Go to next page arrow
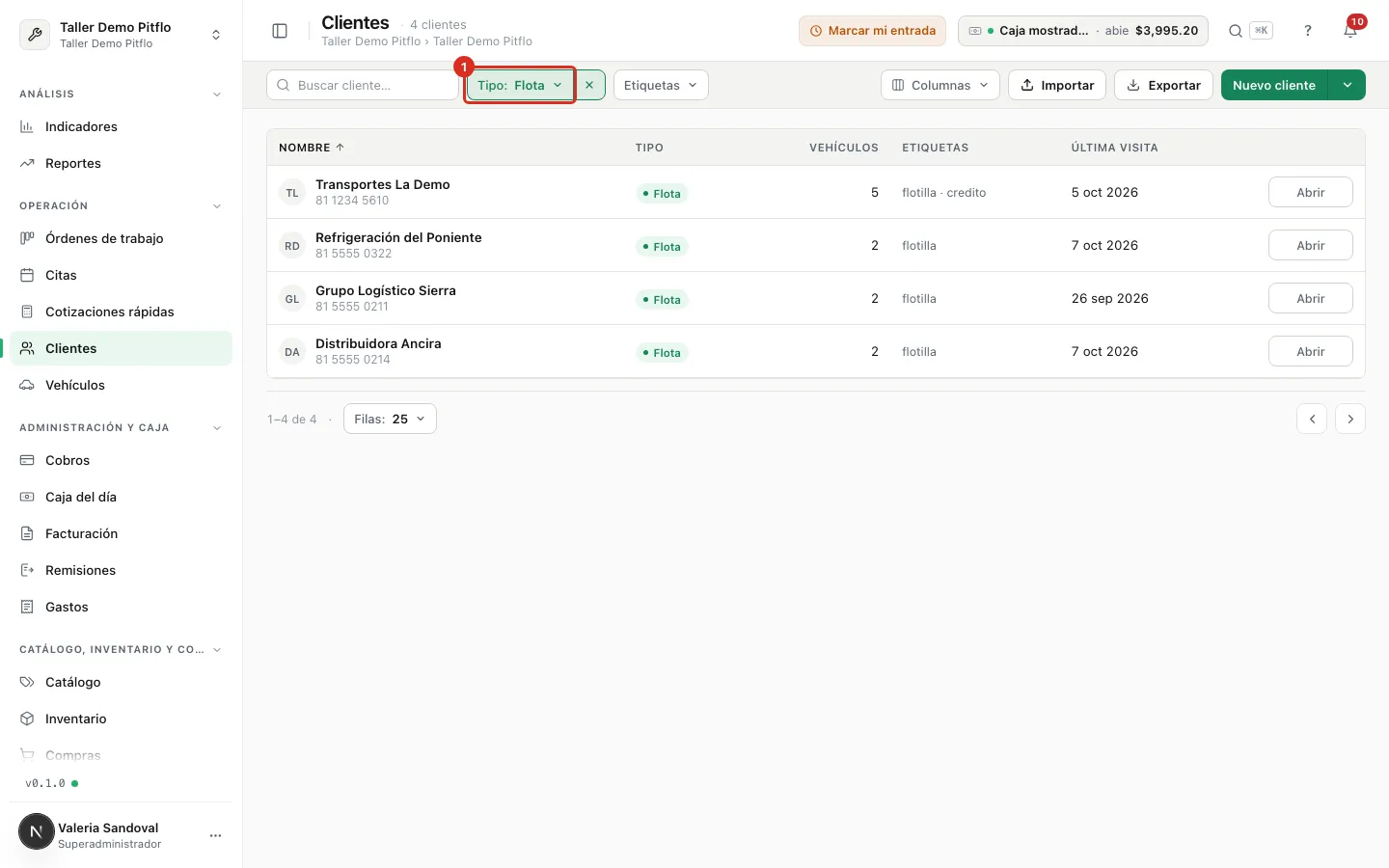The height and width of the screenshot is (868, 1389). 1350,419
